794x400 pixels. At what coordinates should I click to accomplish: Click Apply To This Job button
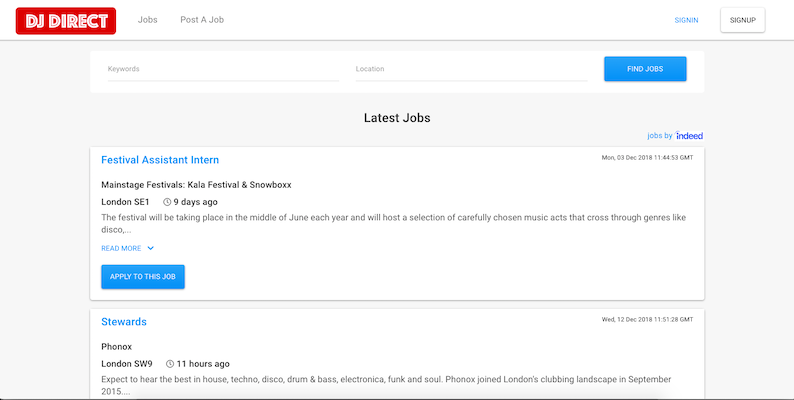[143, 277]
